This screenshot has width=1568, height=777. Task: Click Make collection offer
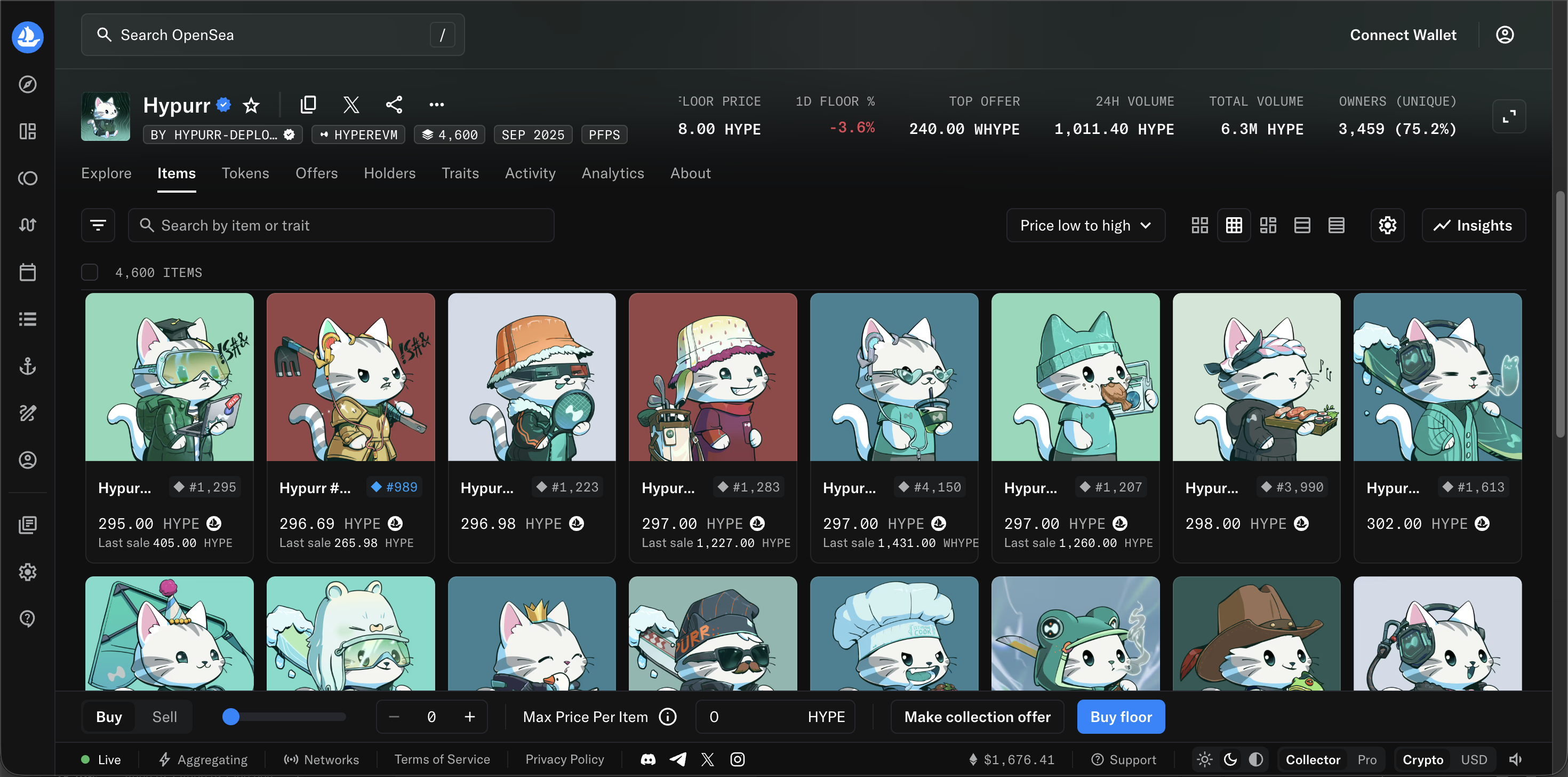pos(977,717)
